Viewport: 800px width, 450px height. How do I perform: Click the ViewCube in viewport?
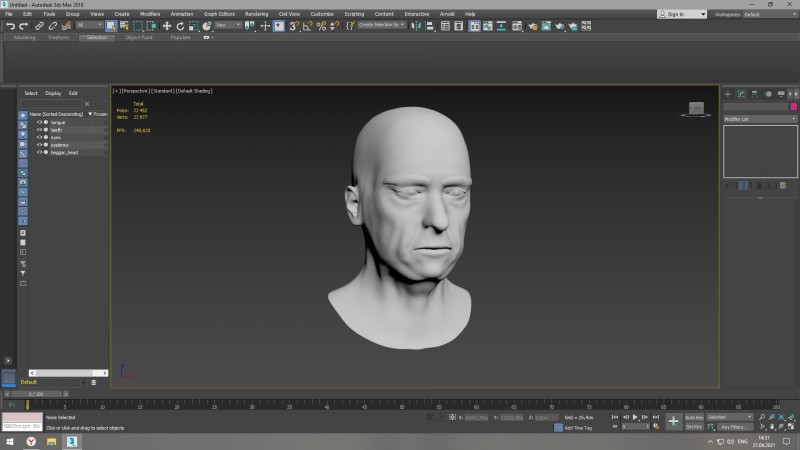(x=695, y=109)
